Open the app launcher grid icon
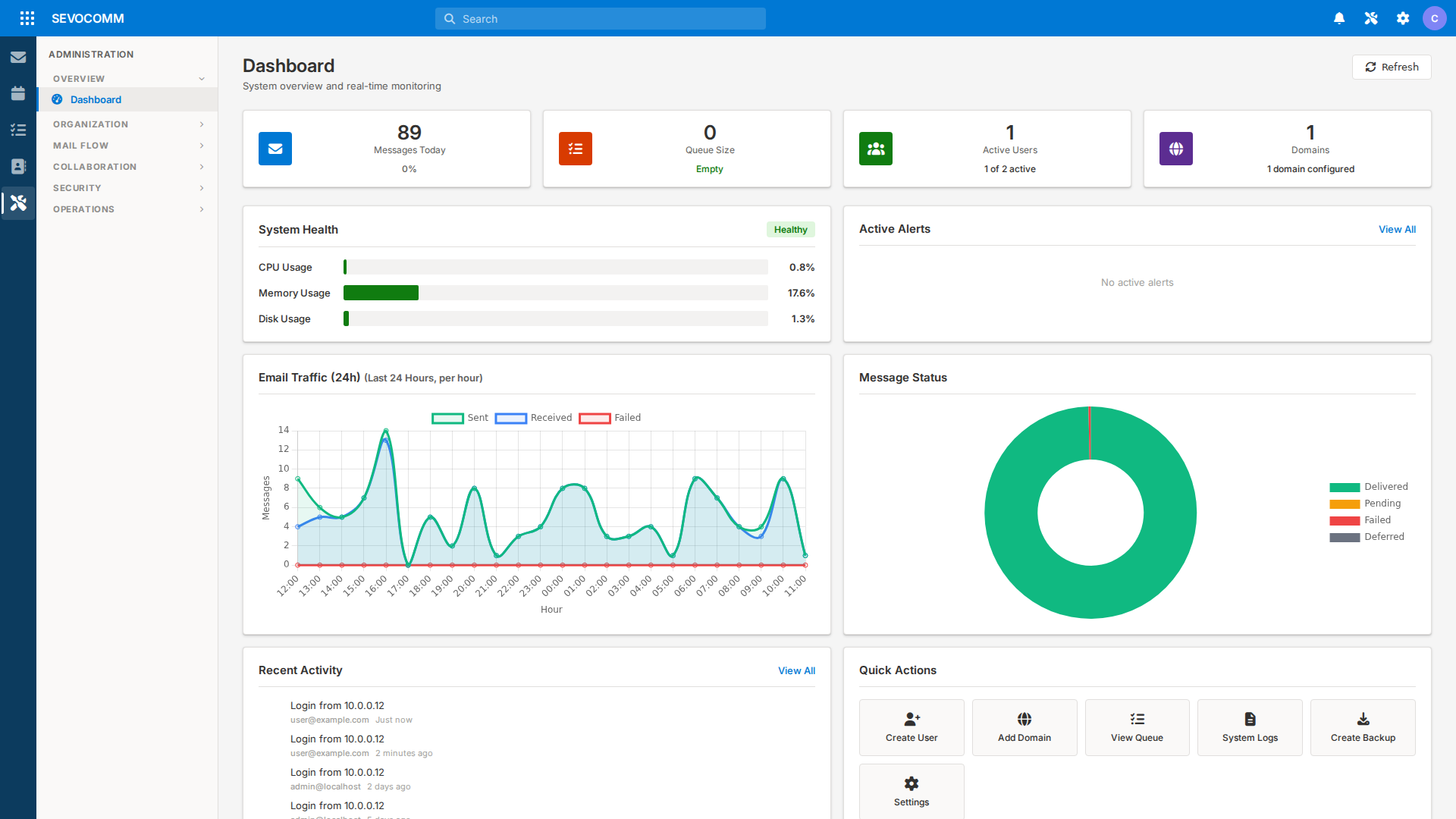This screenshot has height=819, width=1456. (x=27, y=18)
